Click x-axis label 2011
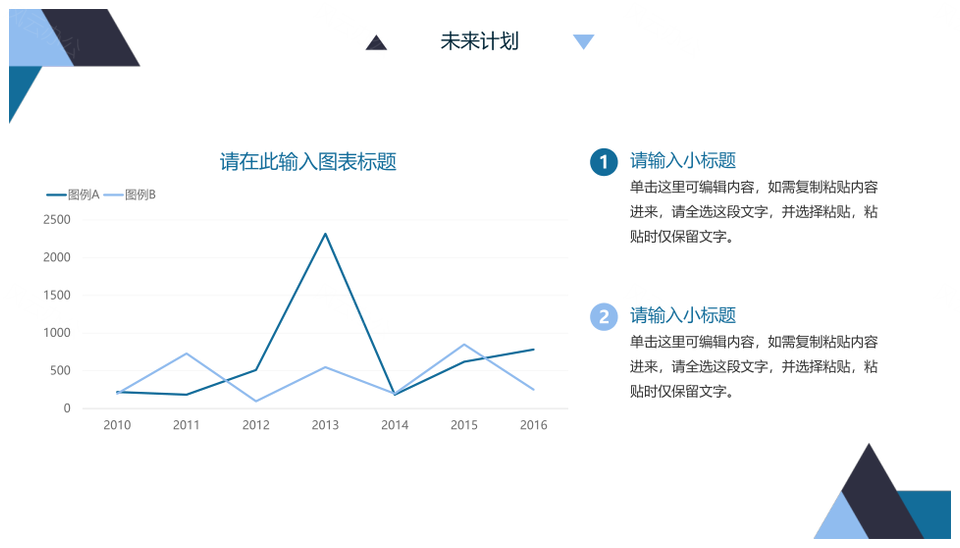The height and width of the screenshot is (548, 960). tap(186, 425)
